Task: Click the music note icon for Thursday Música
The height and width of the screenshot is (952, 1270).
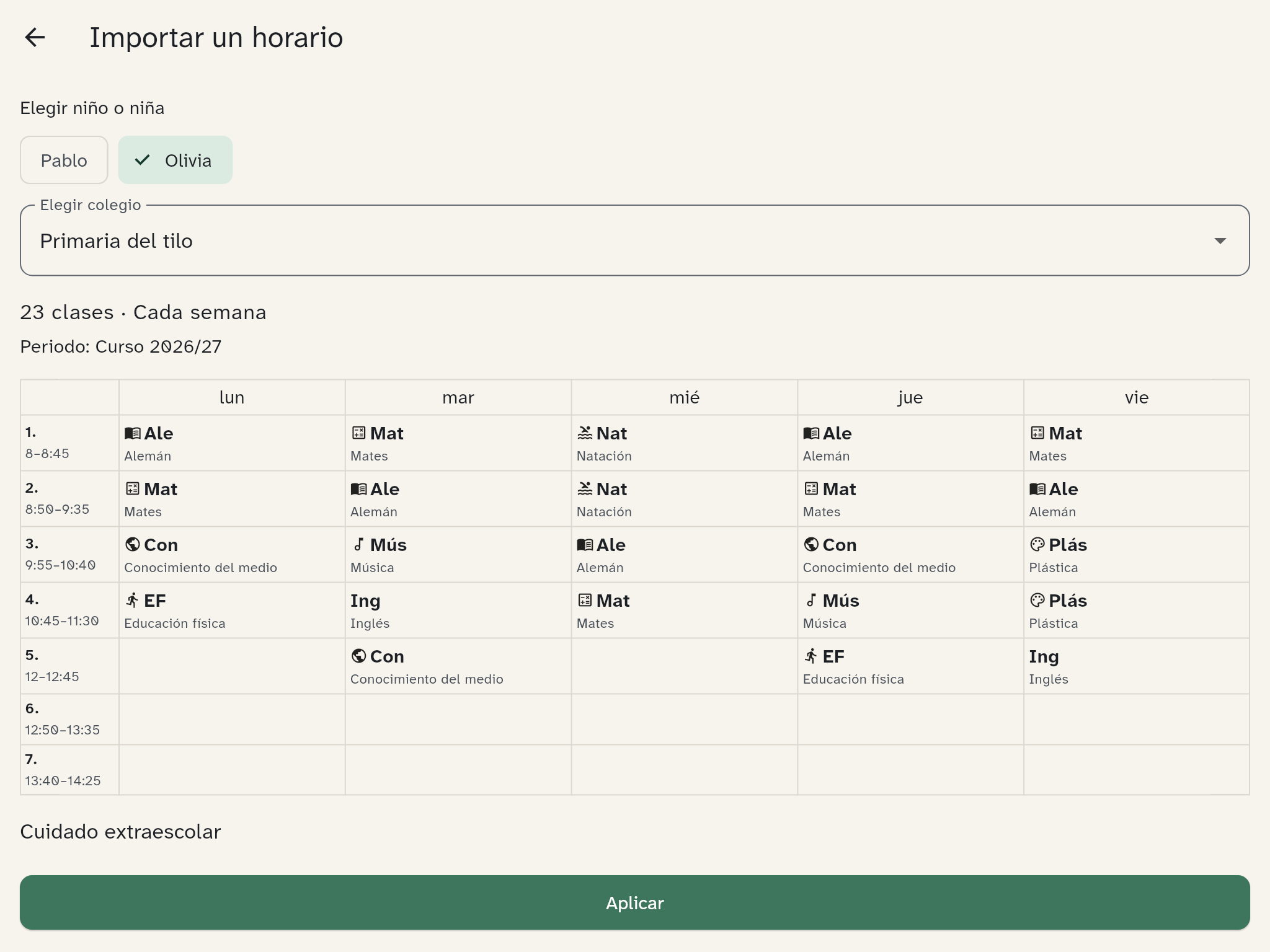Action: tap(811, 601)
